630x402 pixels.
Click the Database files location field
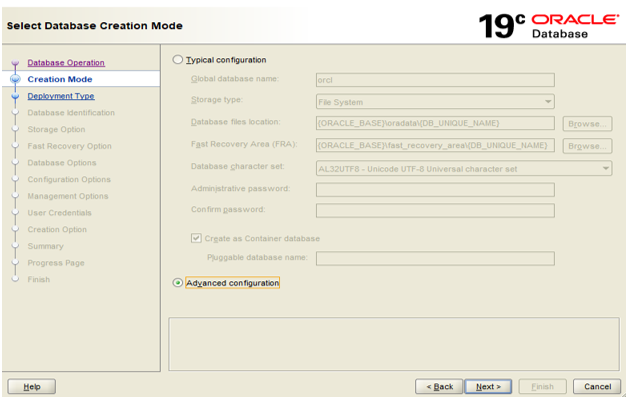pyautogui.click(x=435, y=123)
